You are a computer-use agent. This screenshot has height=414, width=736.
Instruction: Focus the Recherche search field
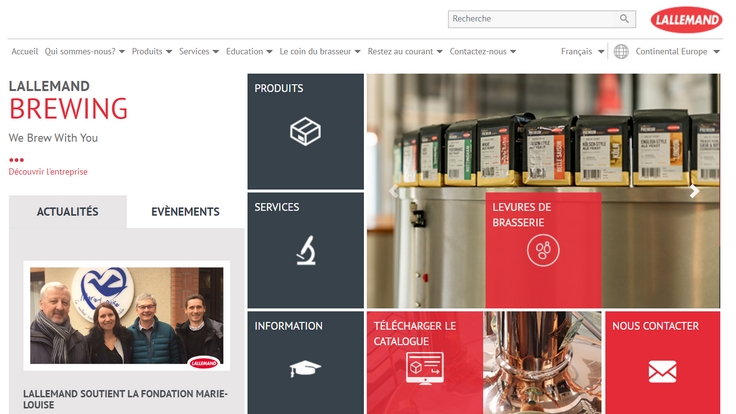tap(542, 19)
